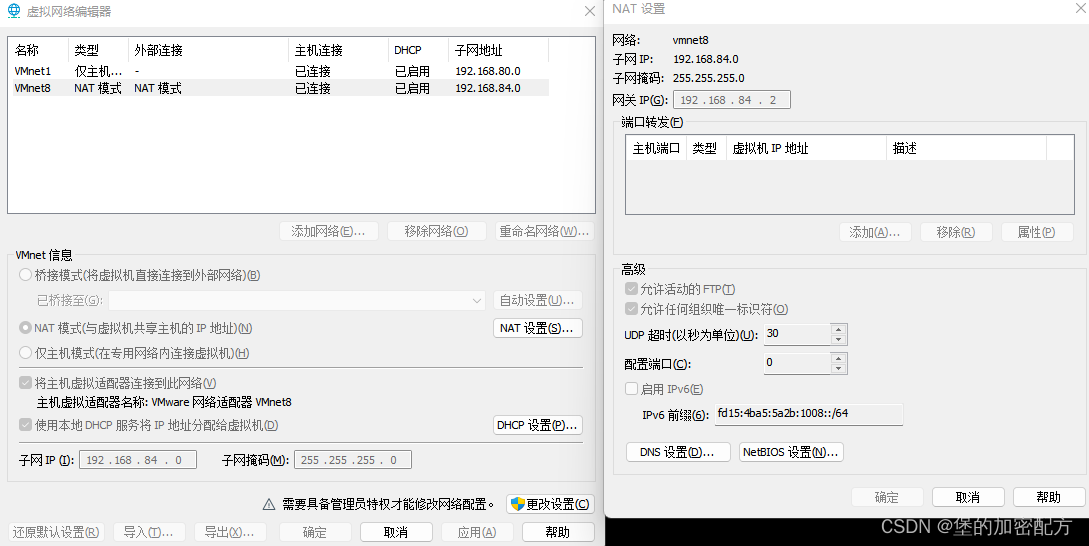Click 帮助 in the Virtual Network Editor
This screenshot has width=1089, height=546.
(x=558, y=532)
